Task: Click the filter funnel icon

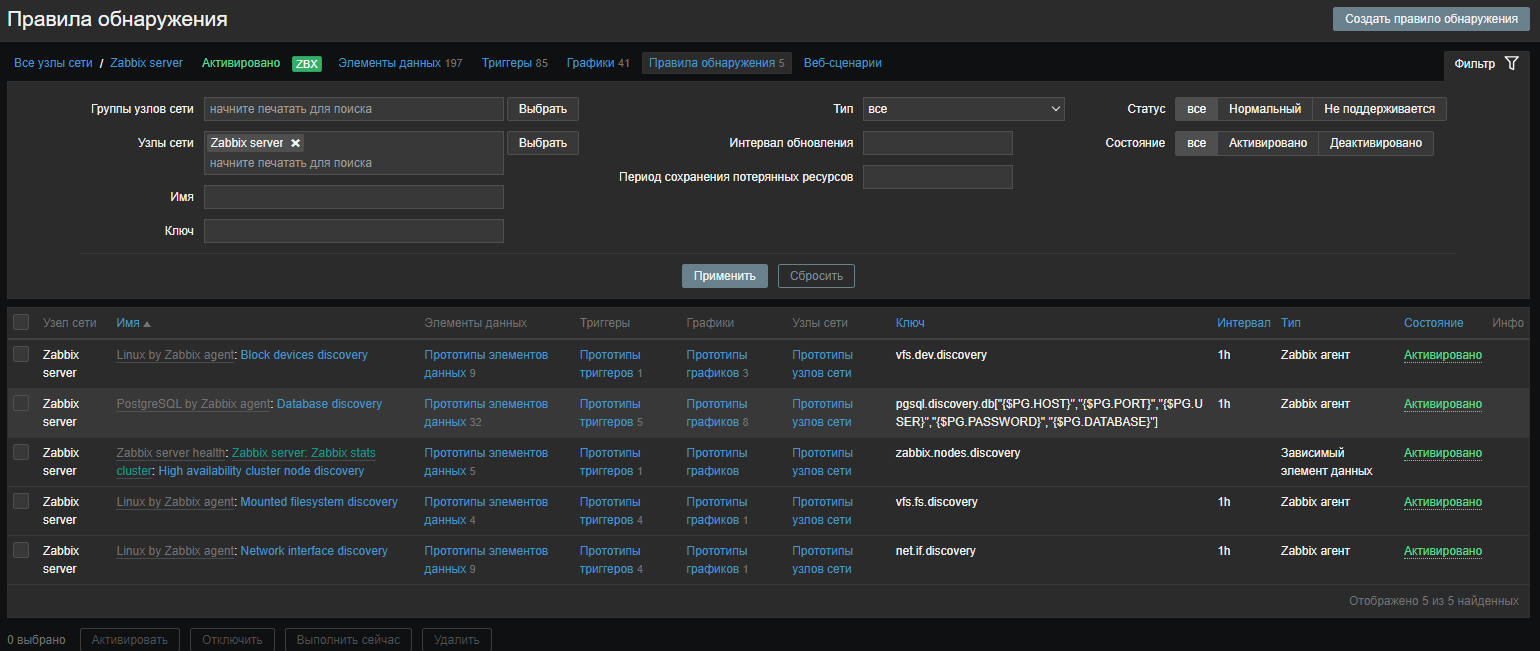Action: [x=1511, y=63]
